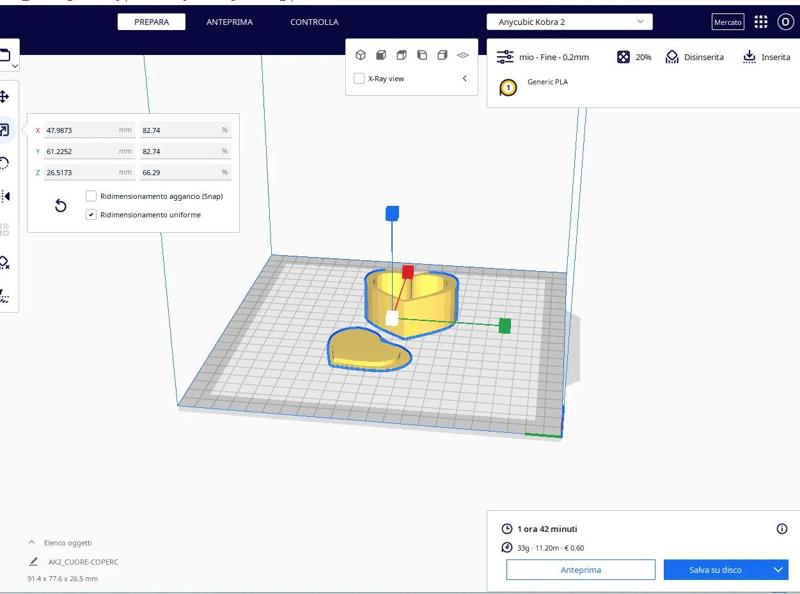Switch to top view icon
The height and width of the screenshot is (594, 800).
402,55
